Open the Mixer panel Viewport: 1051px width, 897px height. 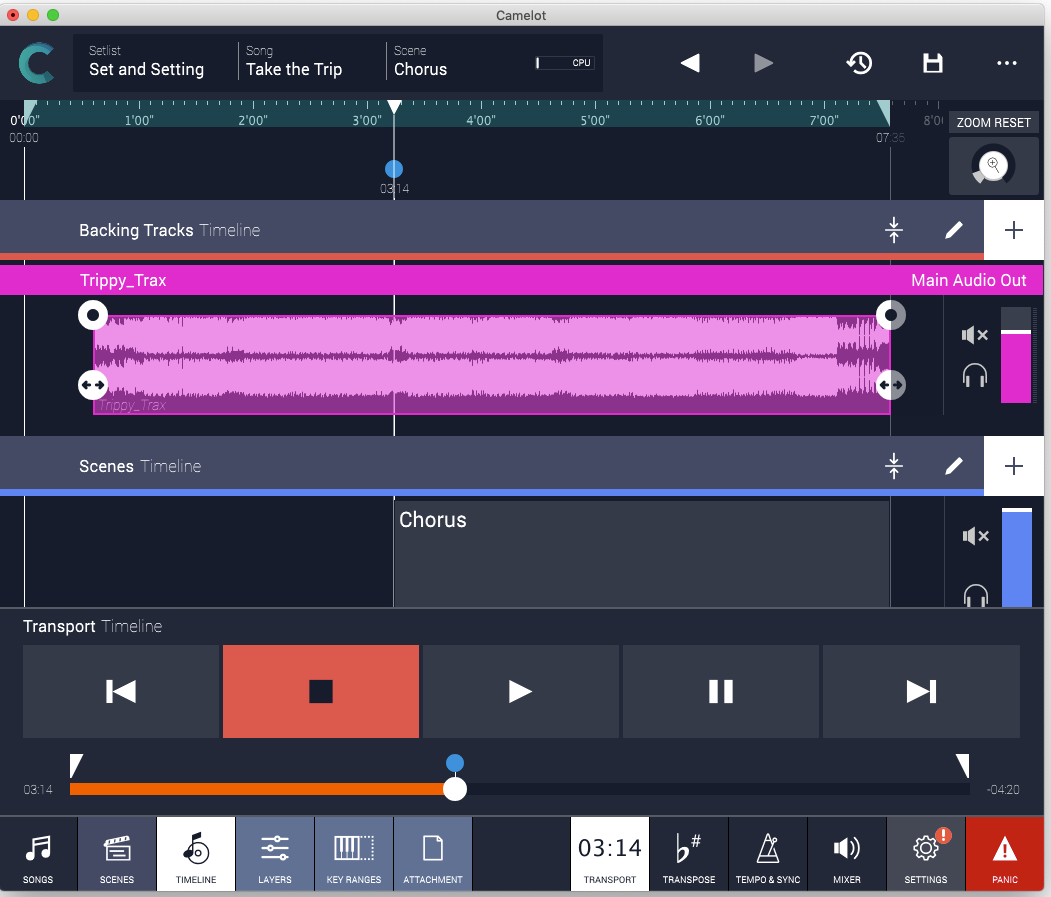pyautogui.click(x=847, y=853)
